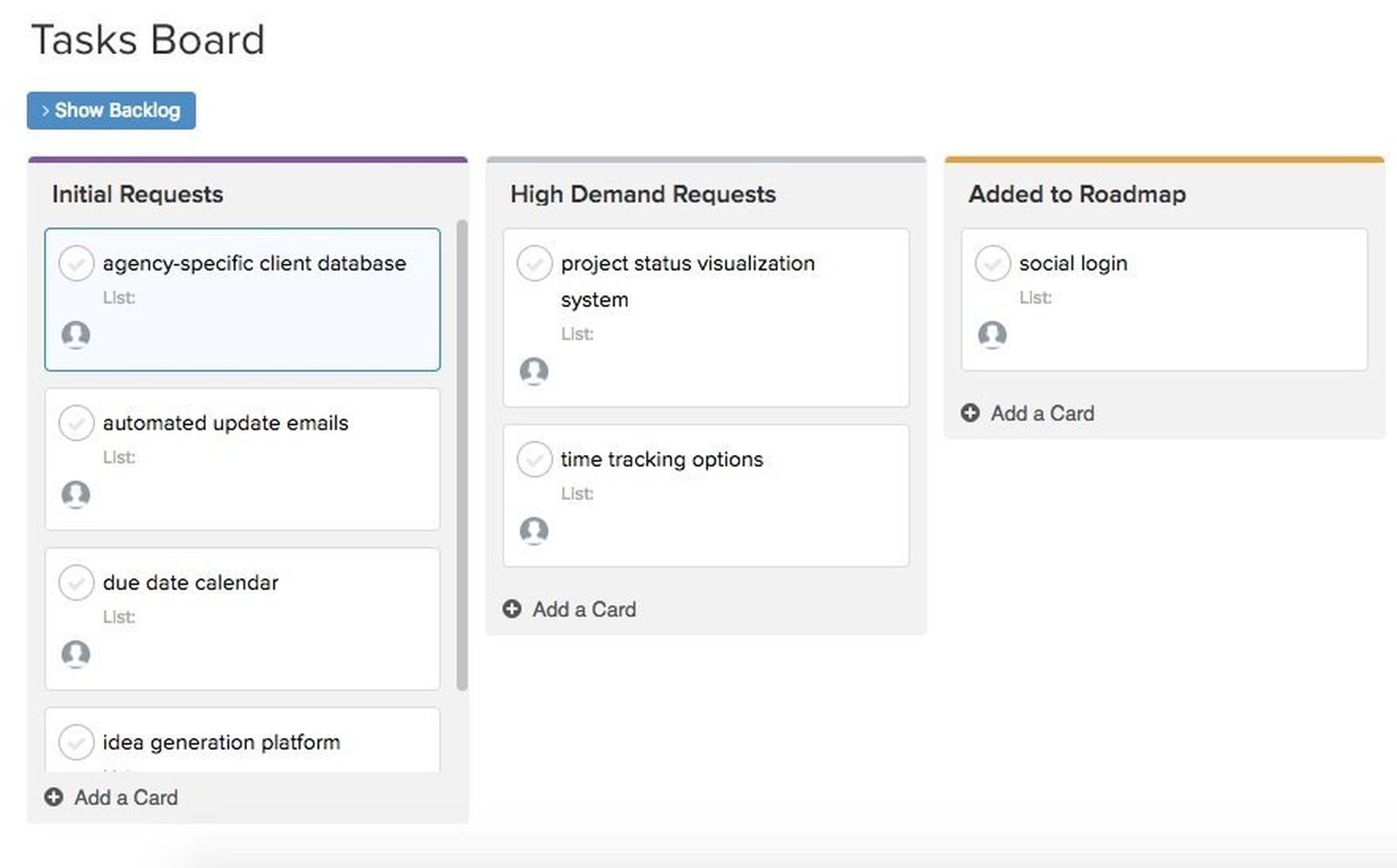Click the Initial Requests column header
Viewport: 1397px width, 868px height.
138,194
